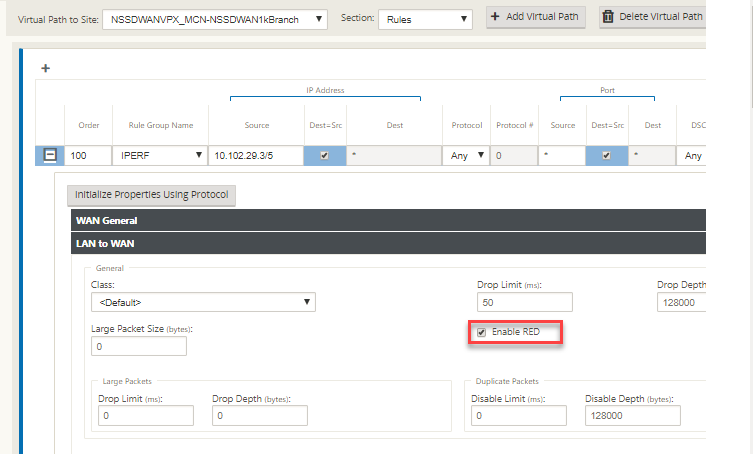Click the plus icon to add a rule
This screenshot has width=753, height=454.
tap(46, 68)
